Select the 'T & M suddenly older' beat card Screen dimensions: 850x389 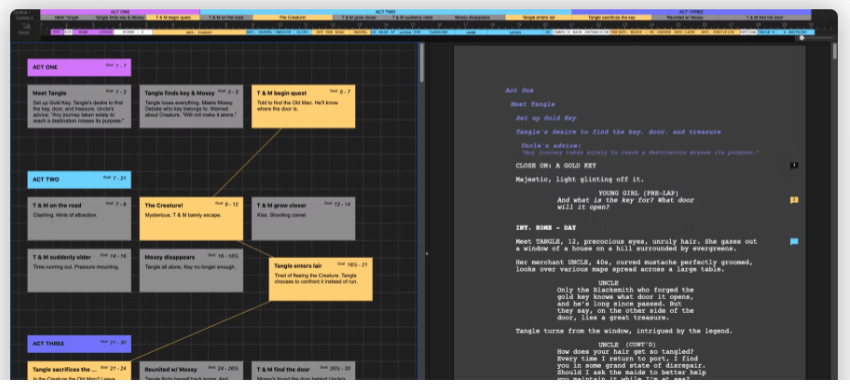coord(79,270)
